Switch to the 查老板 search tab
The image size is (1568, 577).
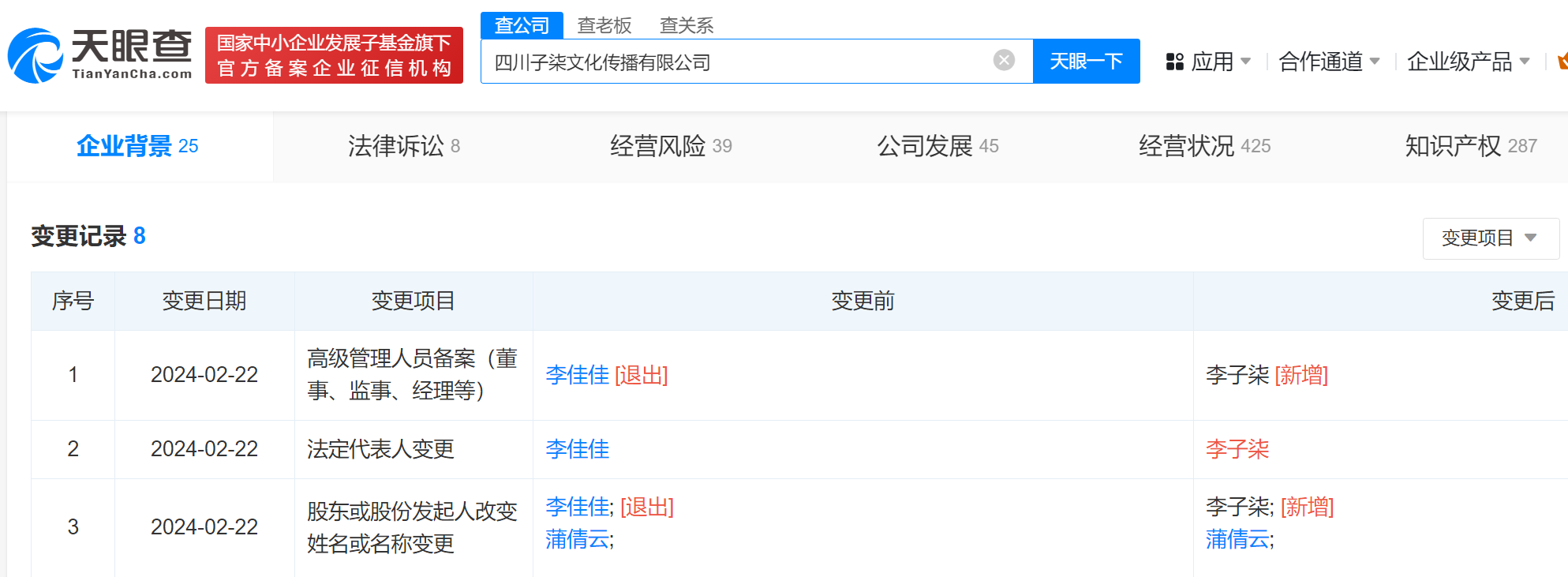click(604, 25)
